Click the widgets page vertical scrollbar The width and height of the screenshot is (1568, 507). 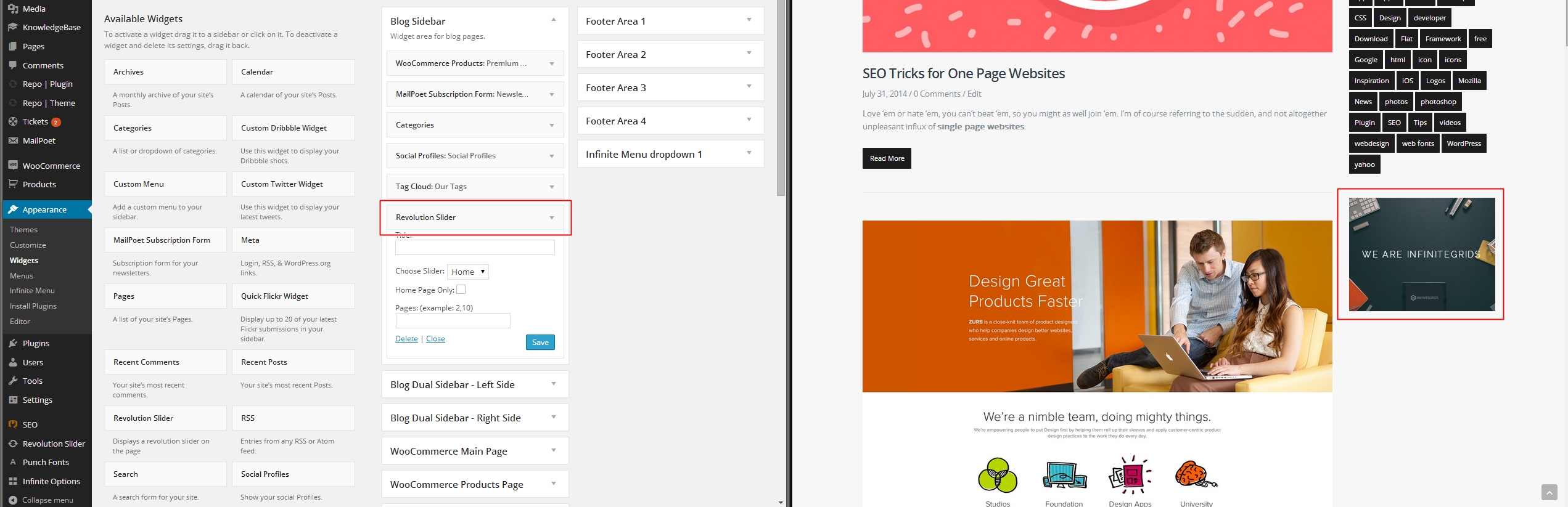[x=781, y=99]
